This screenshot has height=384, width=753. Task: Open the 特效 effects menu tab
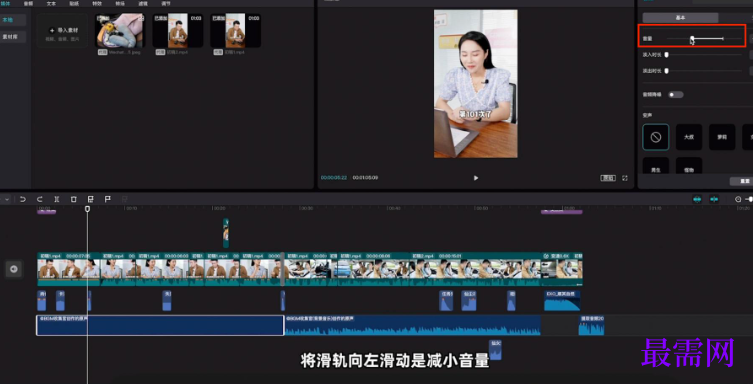tap(97, 3)
